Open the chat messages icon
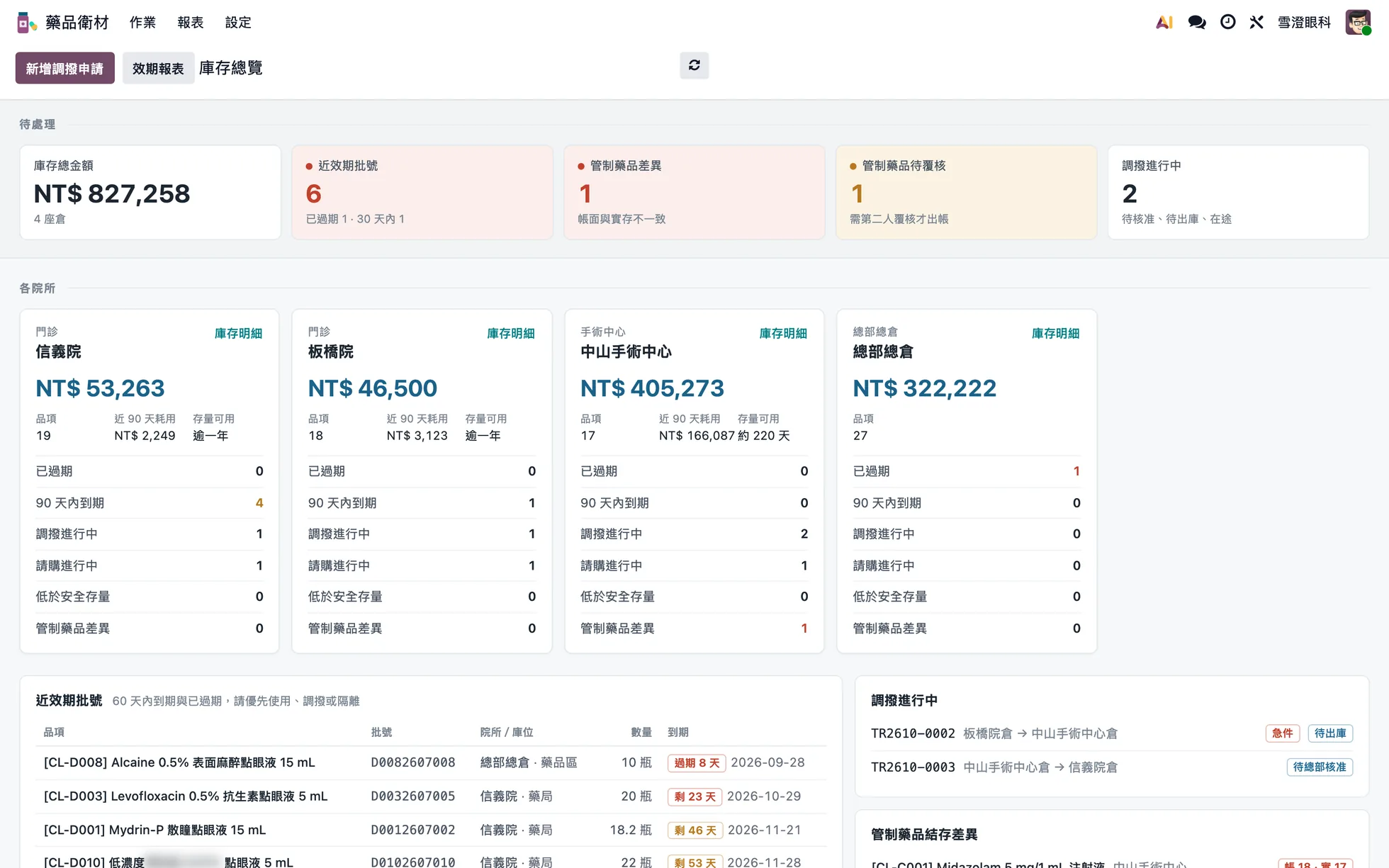The width and height of the screenshot is (1389, 868). tap(1197, 23)
